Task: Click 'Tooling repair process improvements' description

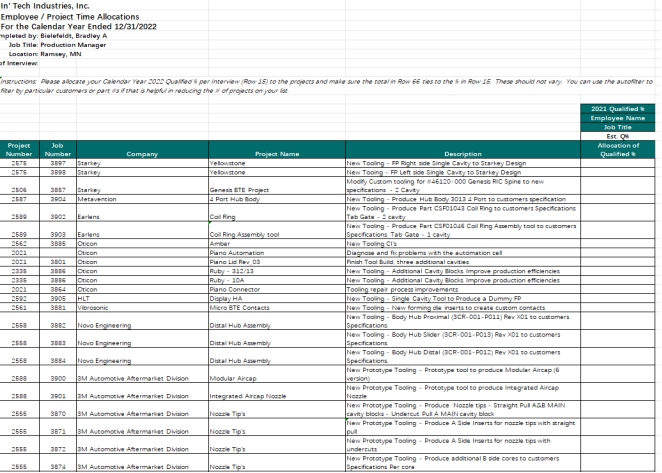Action: (463, 290)
